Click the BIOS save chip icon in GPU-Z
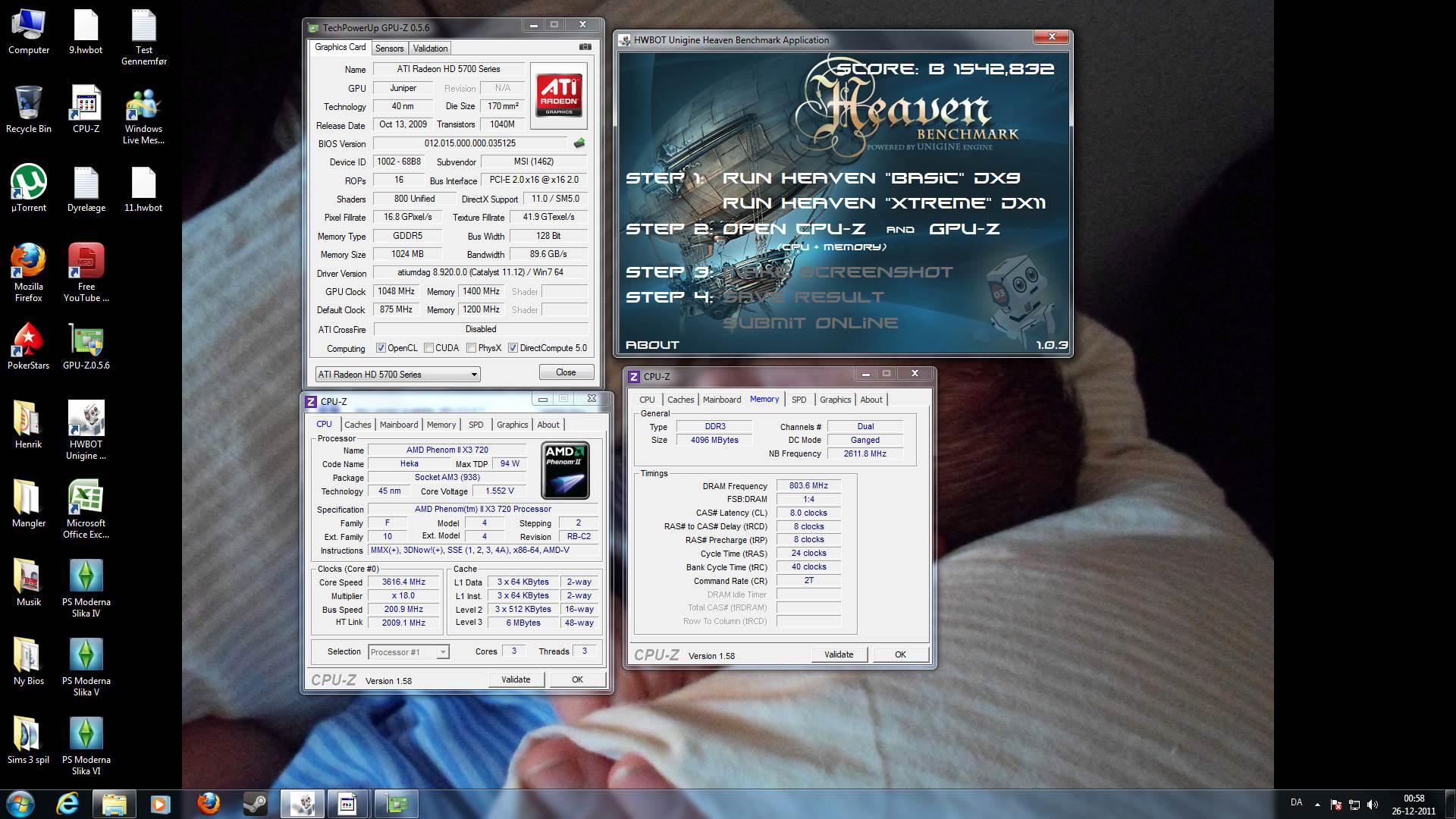Screen dimensions: 1456x819 pos(579,143)
